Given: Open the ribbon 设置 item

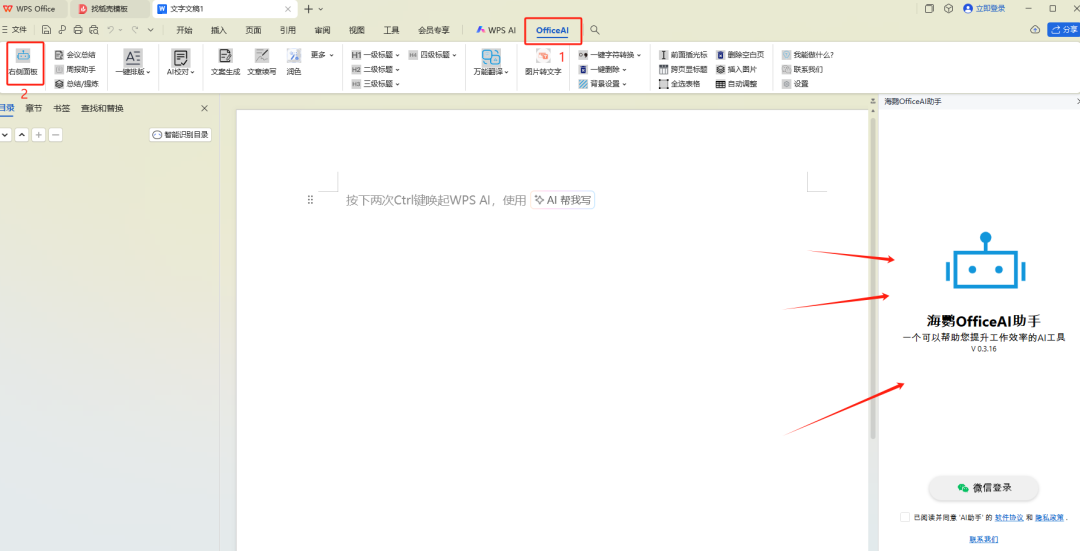Looking at the screenshot, I should [796, 83].
